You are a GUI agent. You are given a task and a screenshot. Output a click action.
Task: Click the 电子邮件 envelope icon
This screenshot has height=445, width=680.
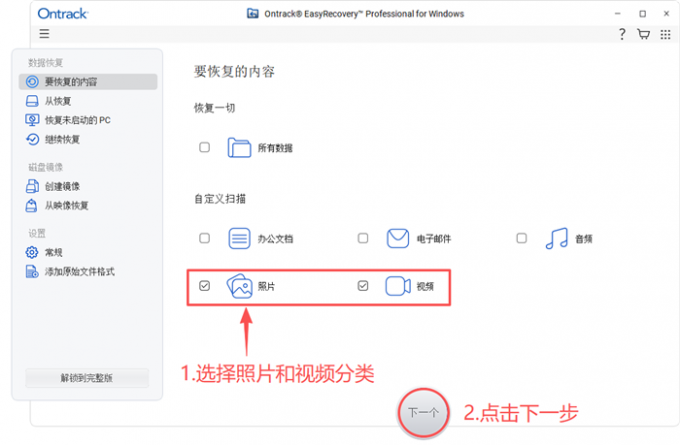(x=398, y=238)
